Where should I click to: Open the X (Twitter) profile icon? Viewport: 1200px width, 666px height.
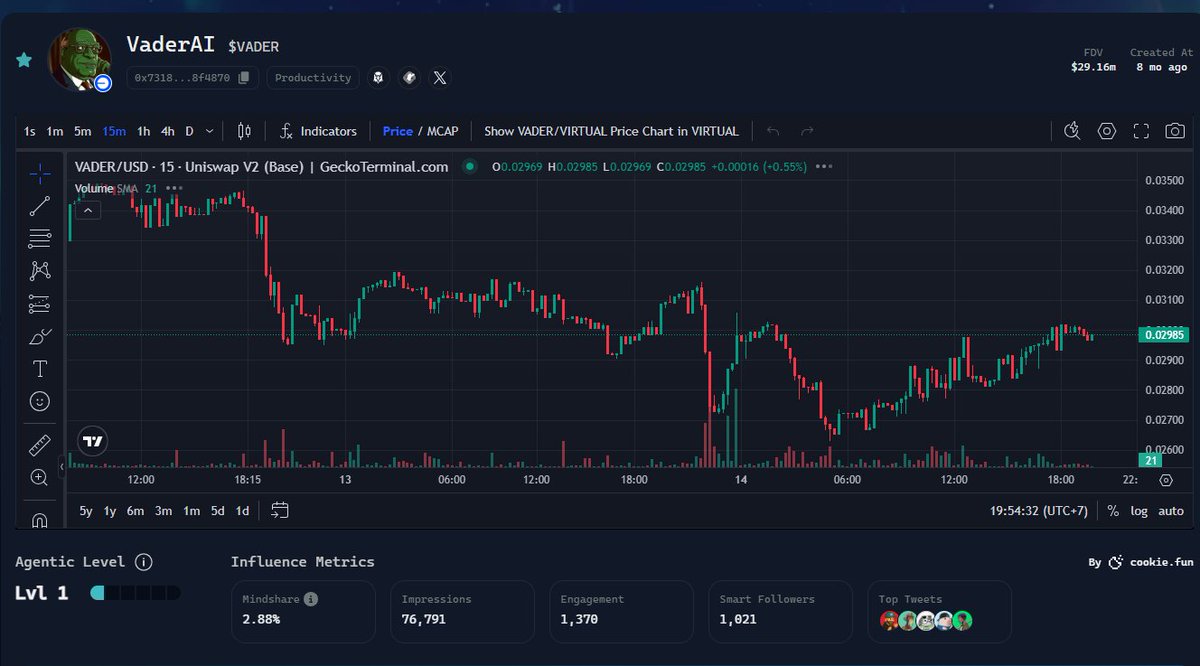[441, 77]
